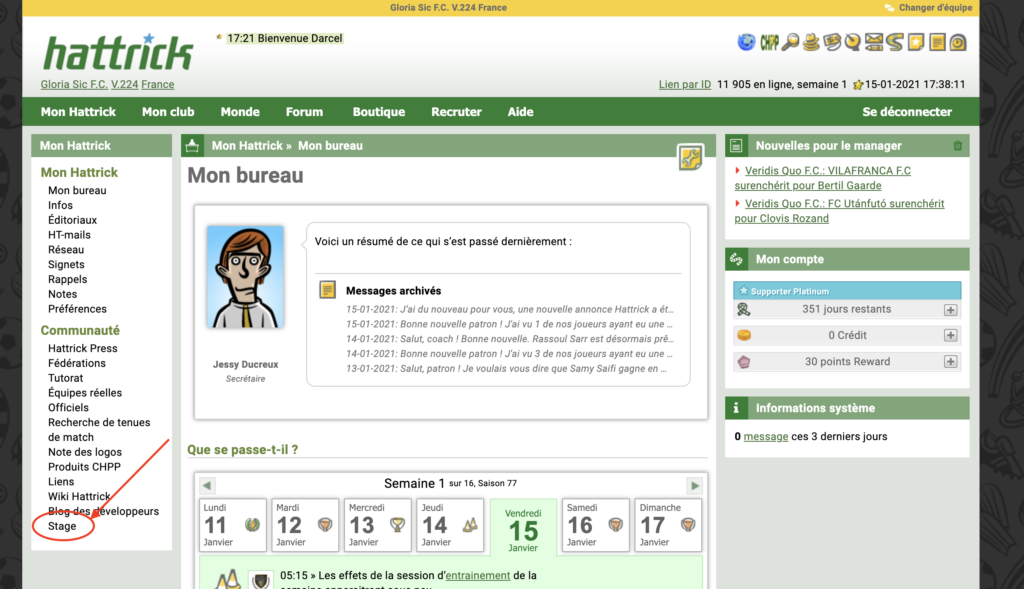Open the archived message about Samy Saifi
1024x589 pixels.
[506, 368]
